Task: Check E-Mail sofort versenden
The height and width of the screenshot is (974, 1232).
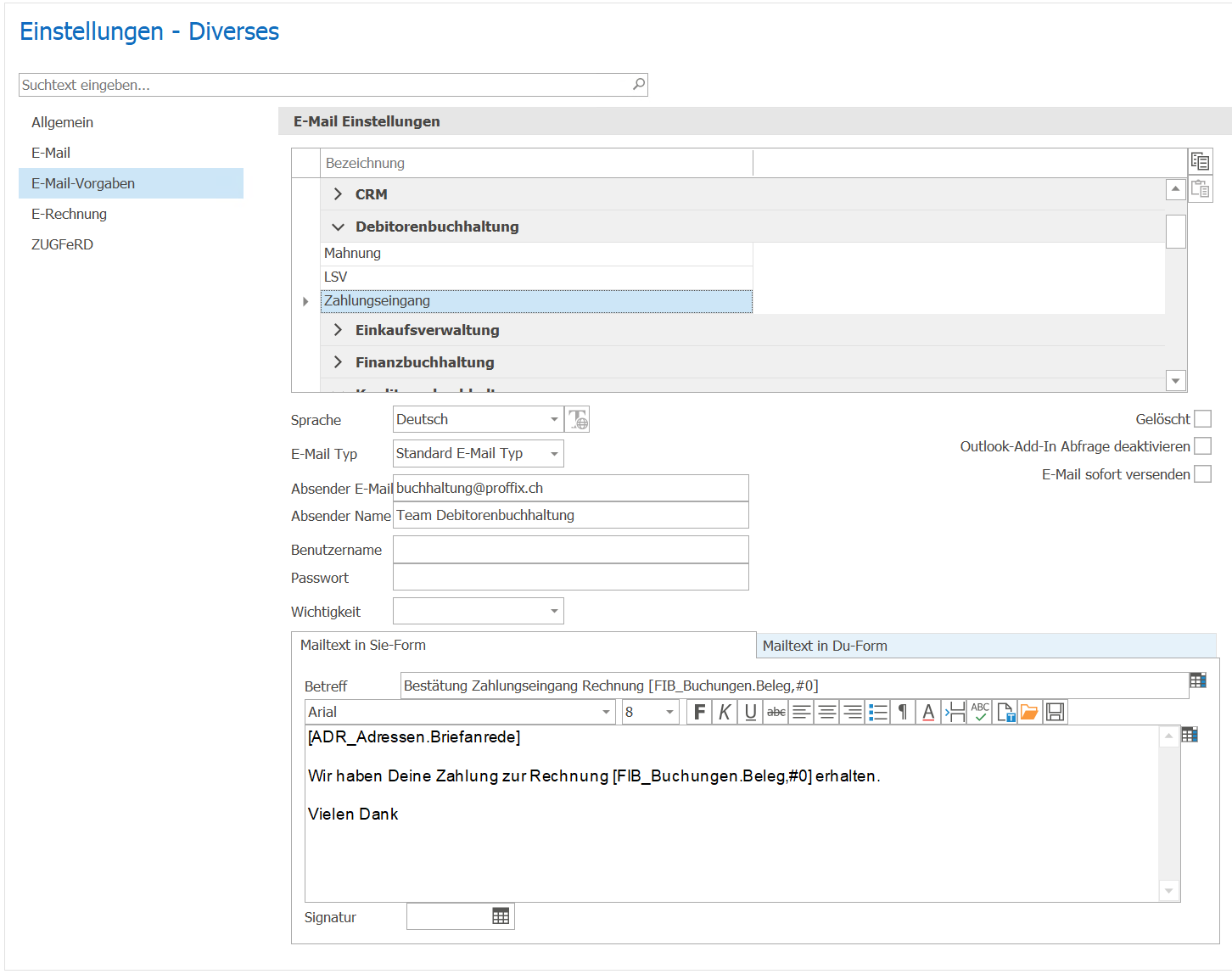Action: [1202, 474]
